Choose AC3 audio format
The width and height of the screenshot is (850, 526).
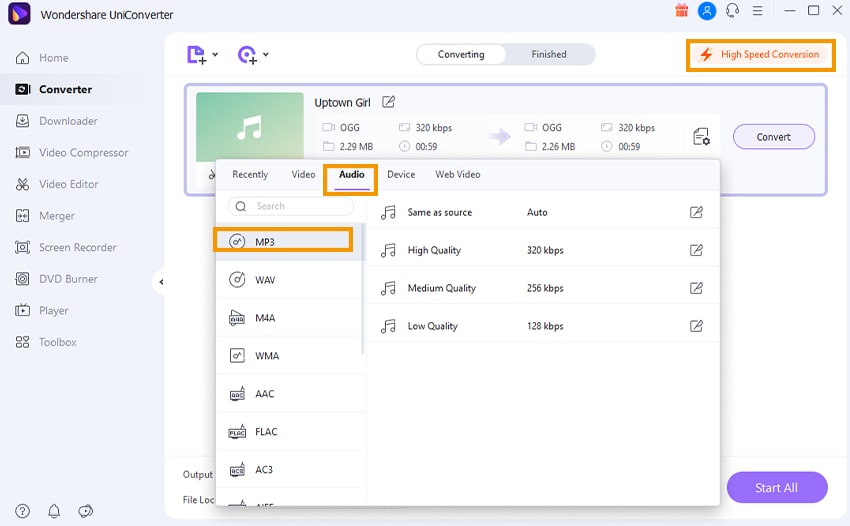289,470
